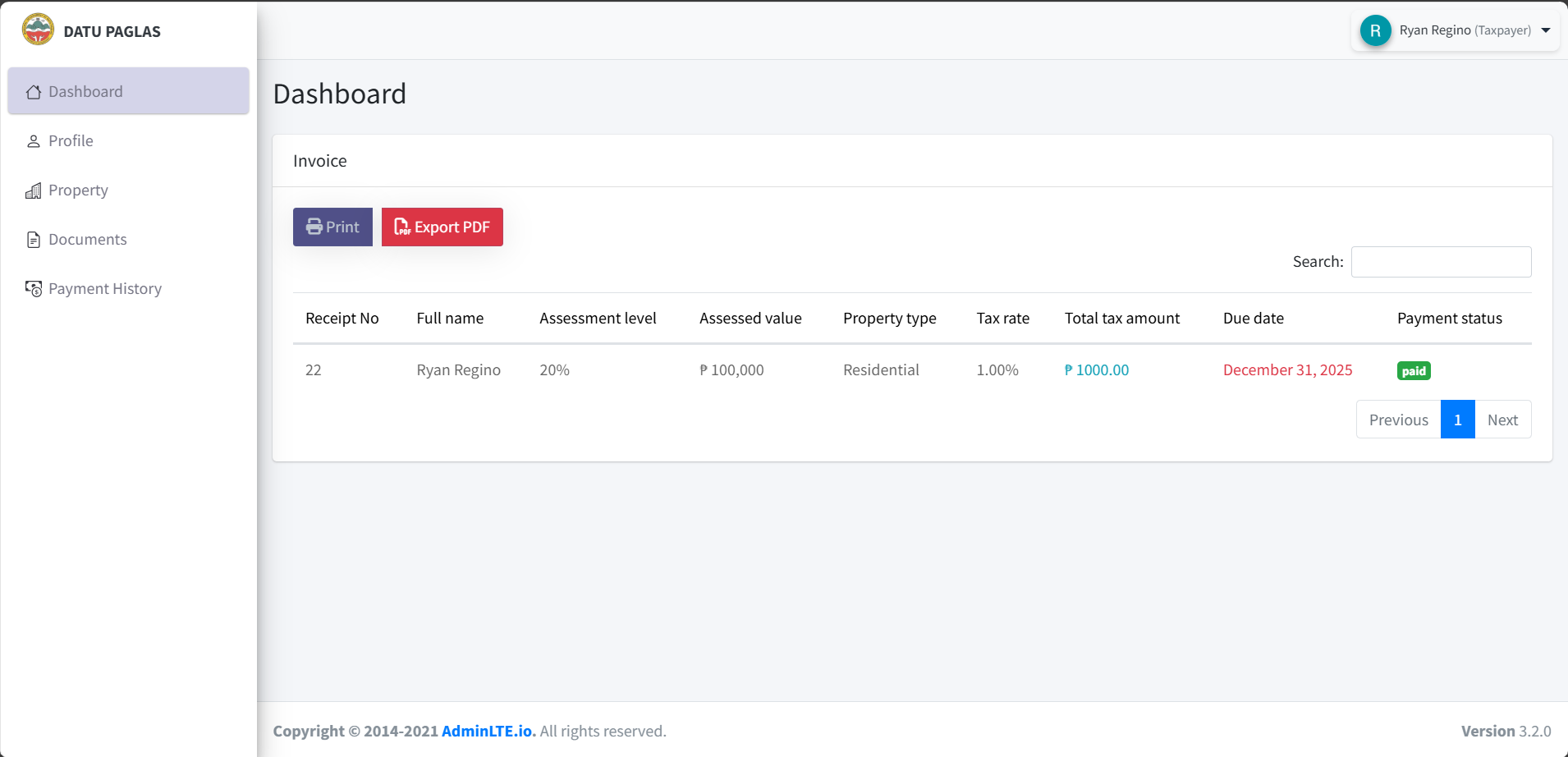Focus the invoice Search field

pos(1441,262)
